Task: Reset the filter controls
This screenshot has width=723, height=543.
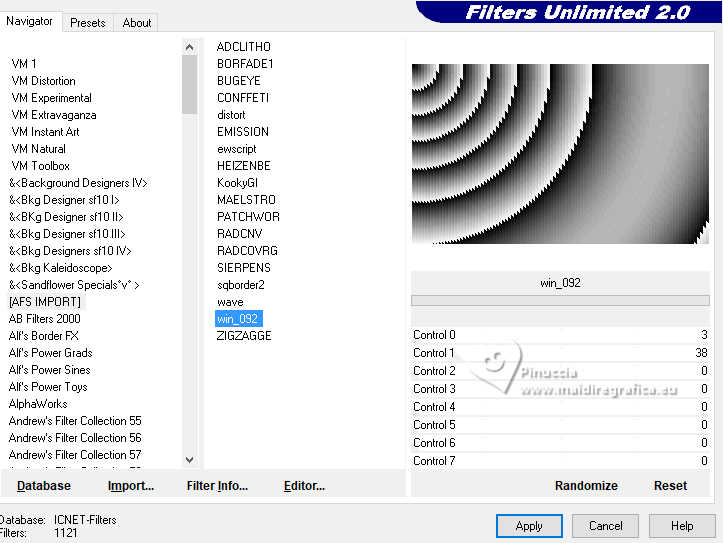Action: click(x=670, y=486)
